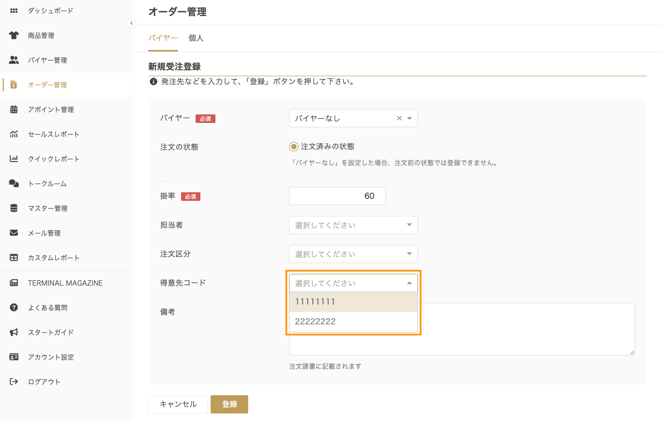The height and width of the screenshot is (421, 670).
Task: Choose 22222222 from the dropdown list
Action: click(x=353, y=321)
